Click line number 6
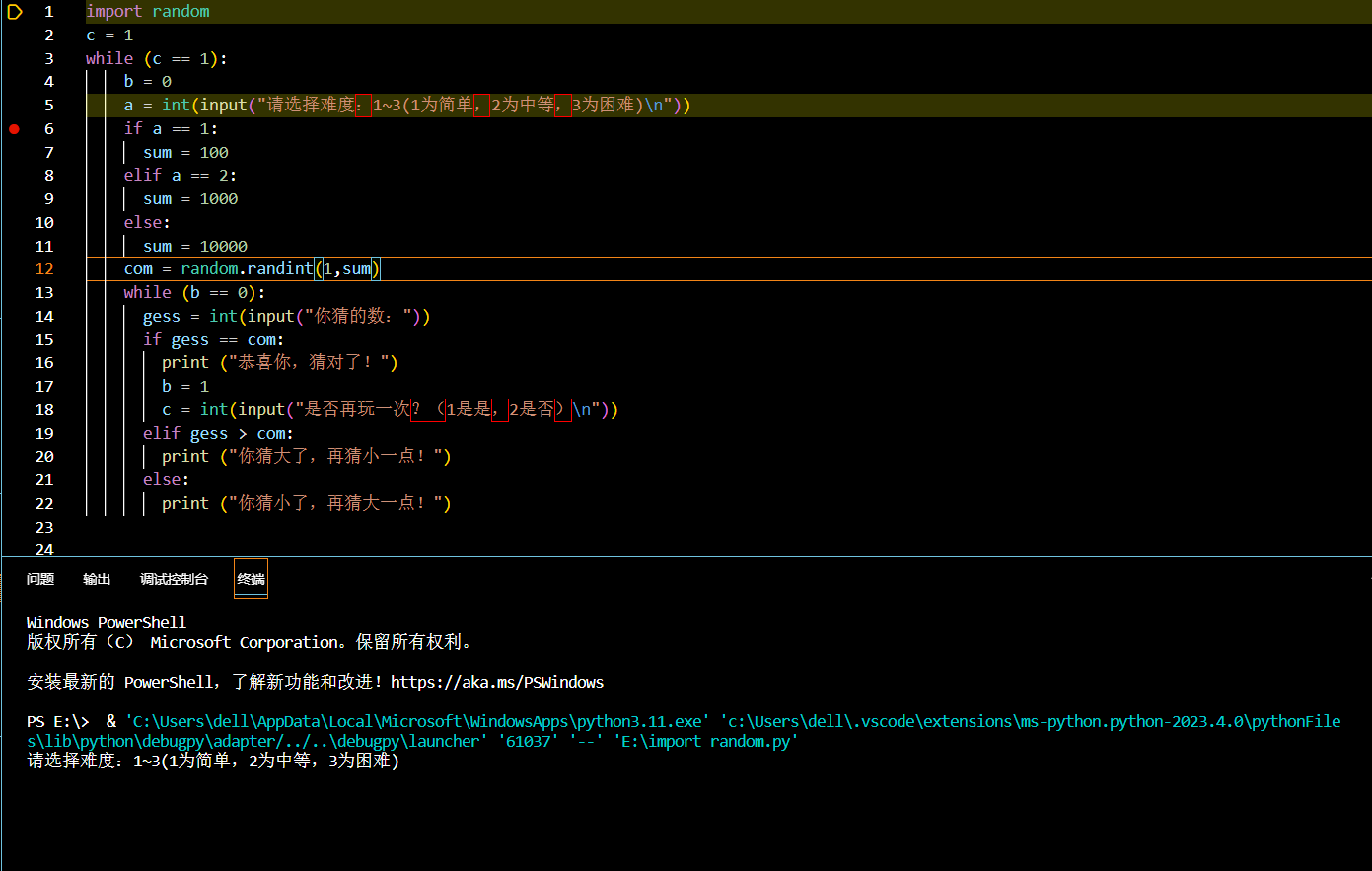Viewport: 1372px width, 871px height. tap(48, 128)
